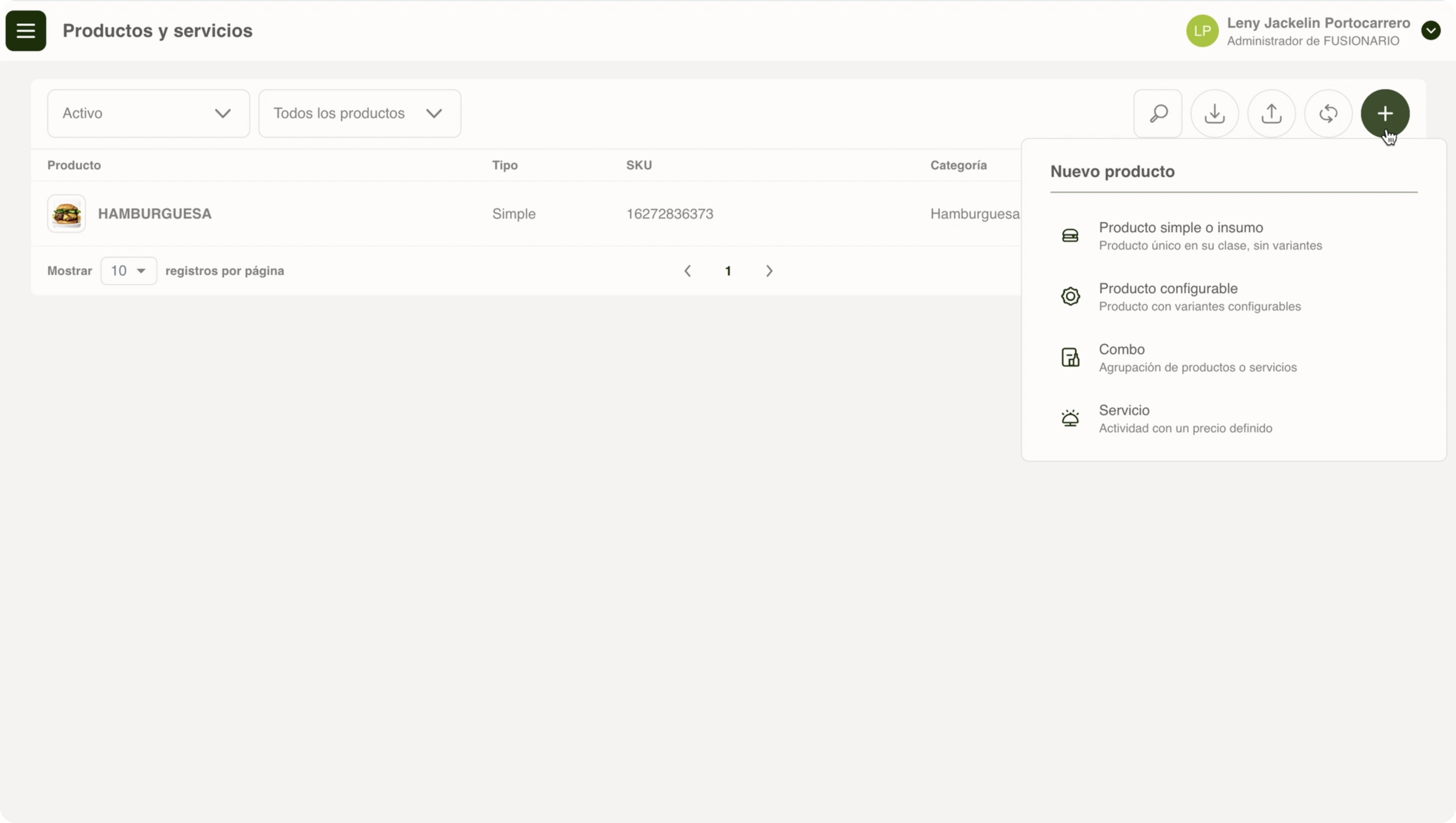Click the green plus add button
1456x823 pixels.
click(1384, 114)
